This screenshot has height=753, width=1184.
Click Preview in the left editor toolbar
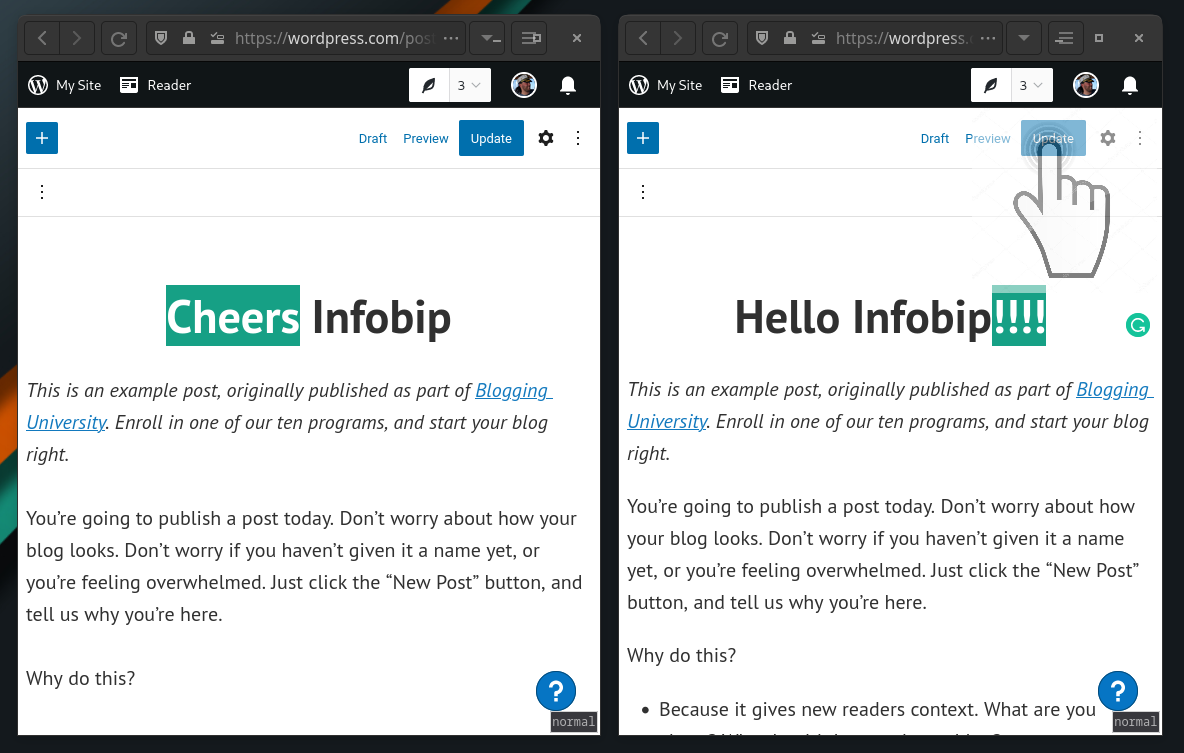point(426,138)
